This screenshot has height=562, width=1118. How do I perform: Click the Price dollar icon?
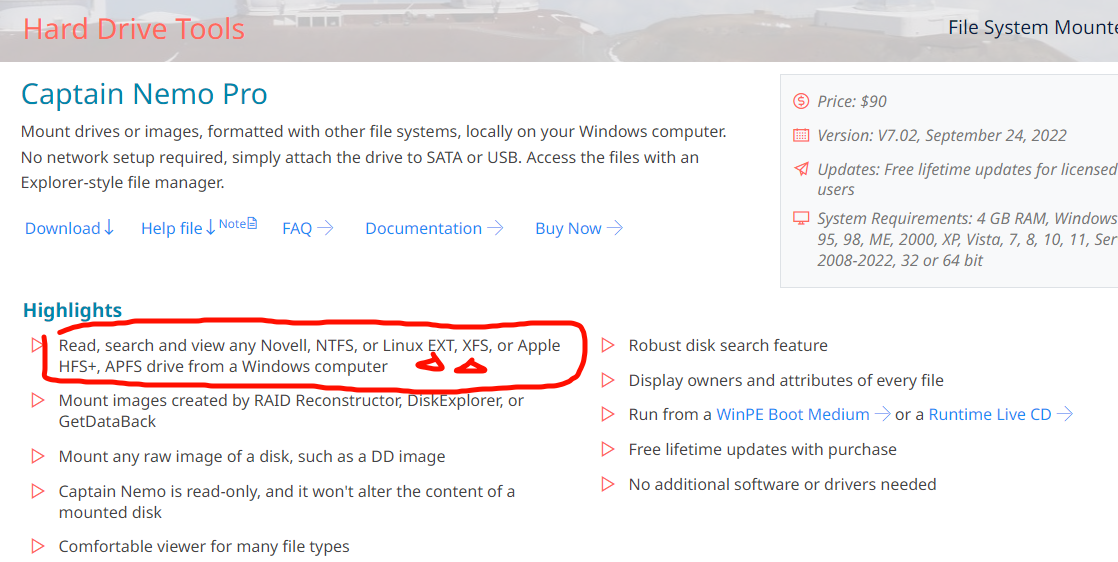click(801, 101)
